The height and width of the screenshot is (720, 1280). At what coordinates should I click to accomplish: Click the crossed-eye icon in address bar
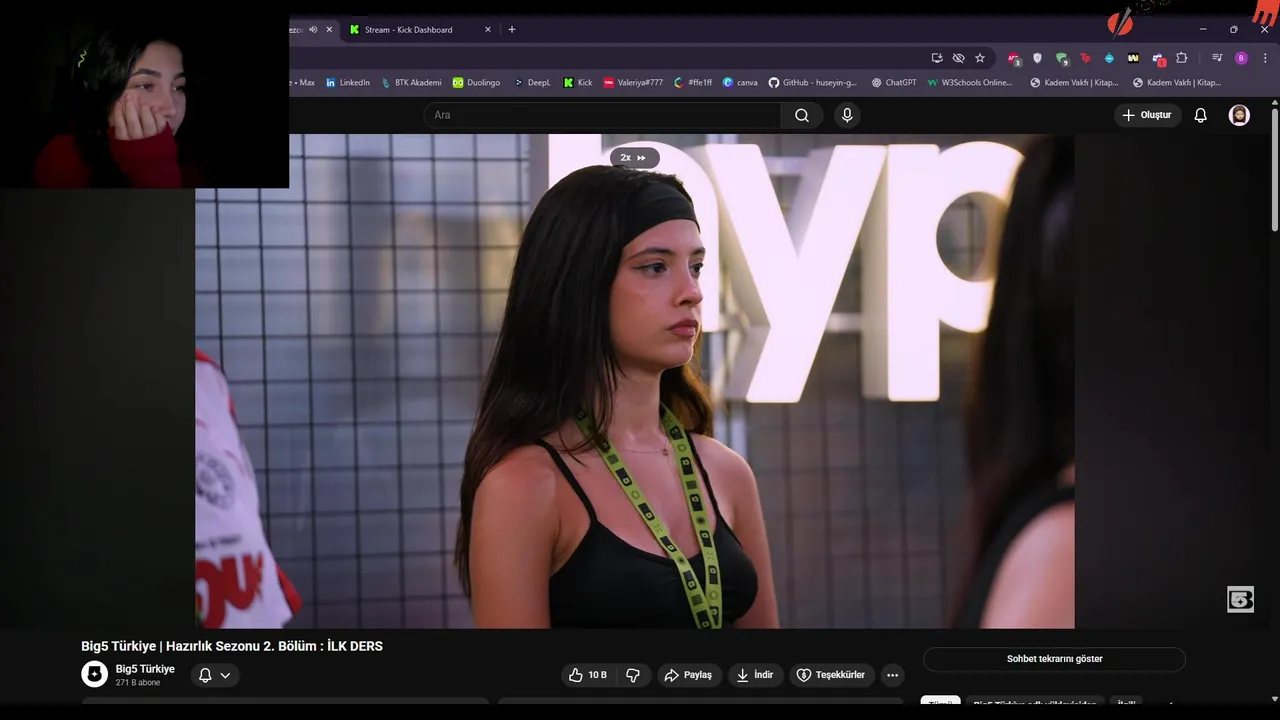point(958,58)
